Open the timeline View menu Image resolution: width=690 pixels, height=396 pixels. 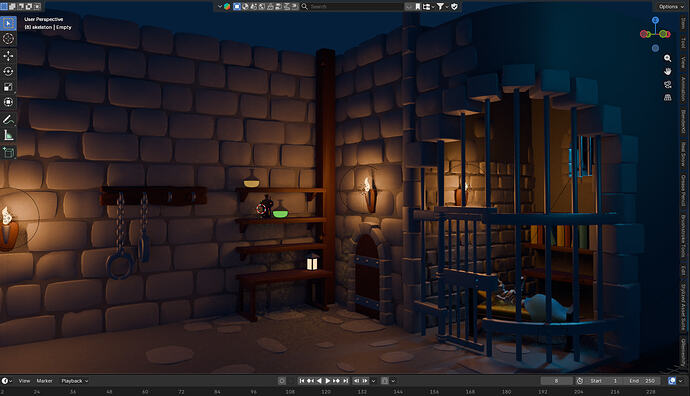click(25, 381)
